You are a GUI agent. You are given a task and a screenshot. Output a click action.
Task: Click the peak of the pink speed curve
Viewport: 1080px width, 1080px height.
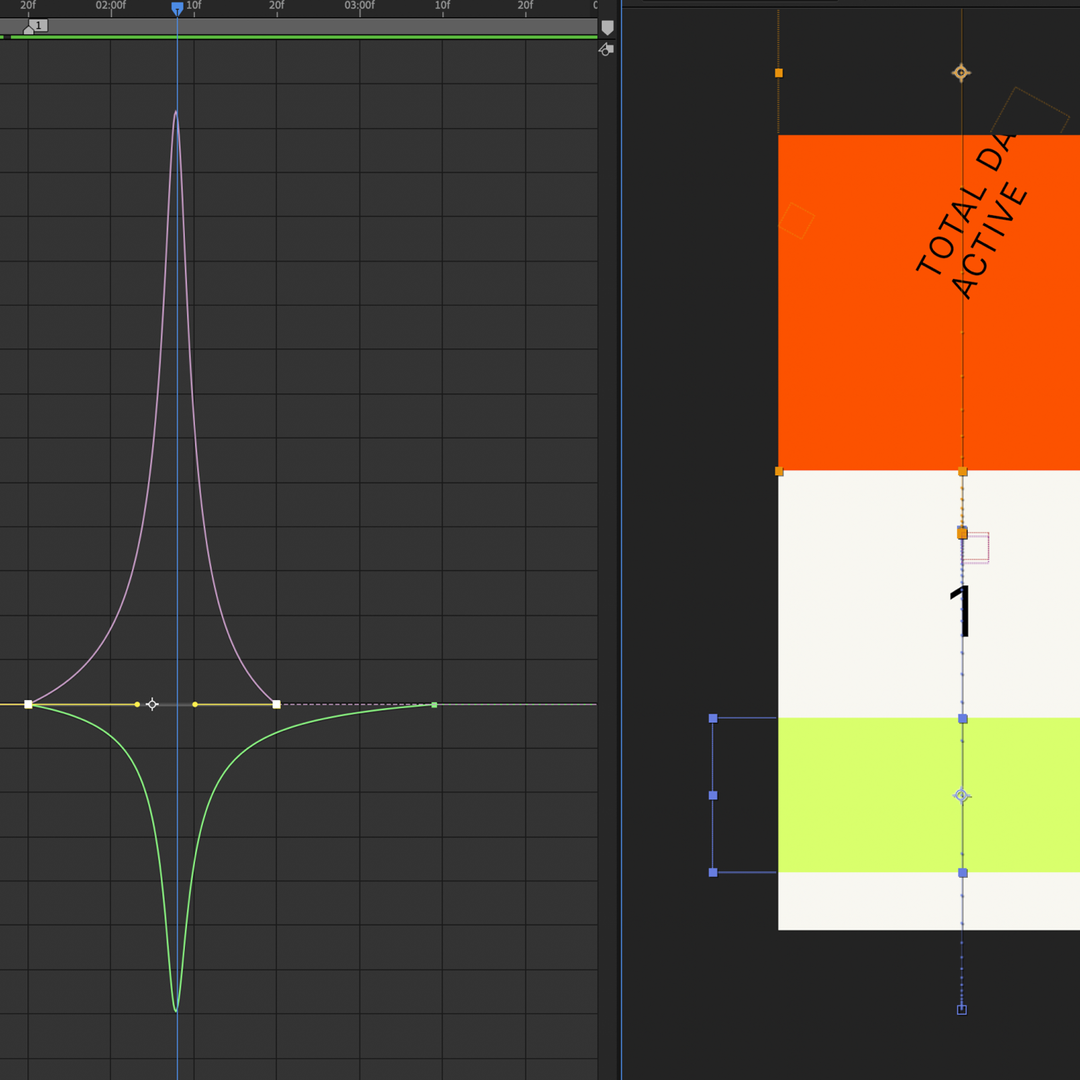coord(176,112)
